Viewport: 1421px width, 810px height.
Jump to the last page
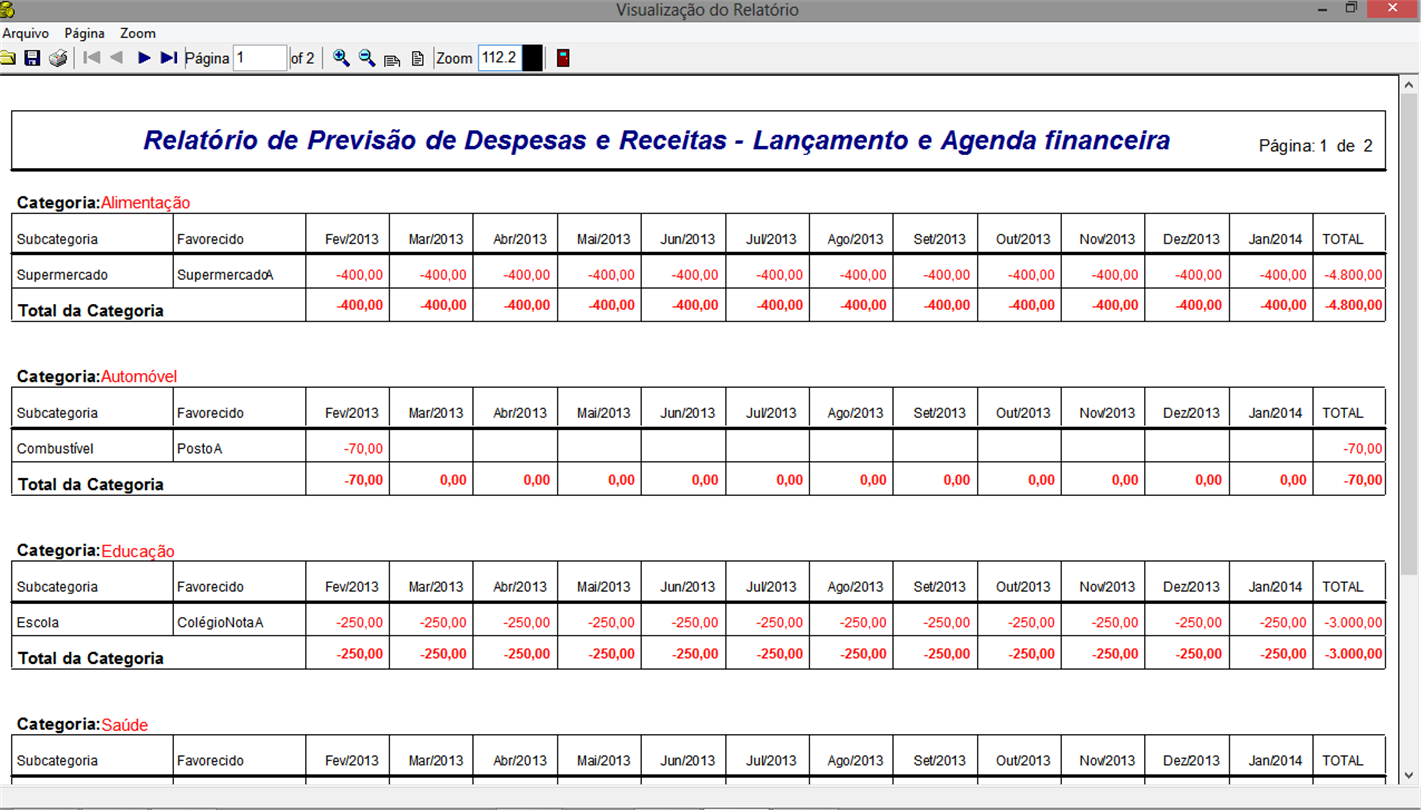point(169,58)
